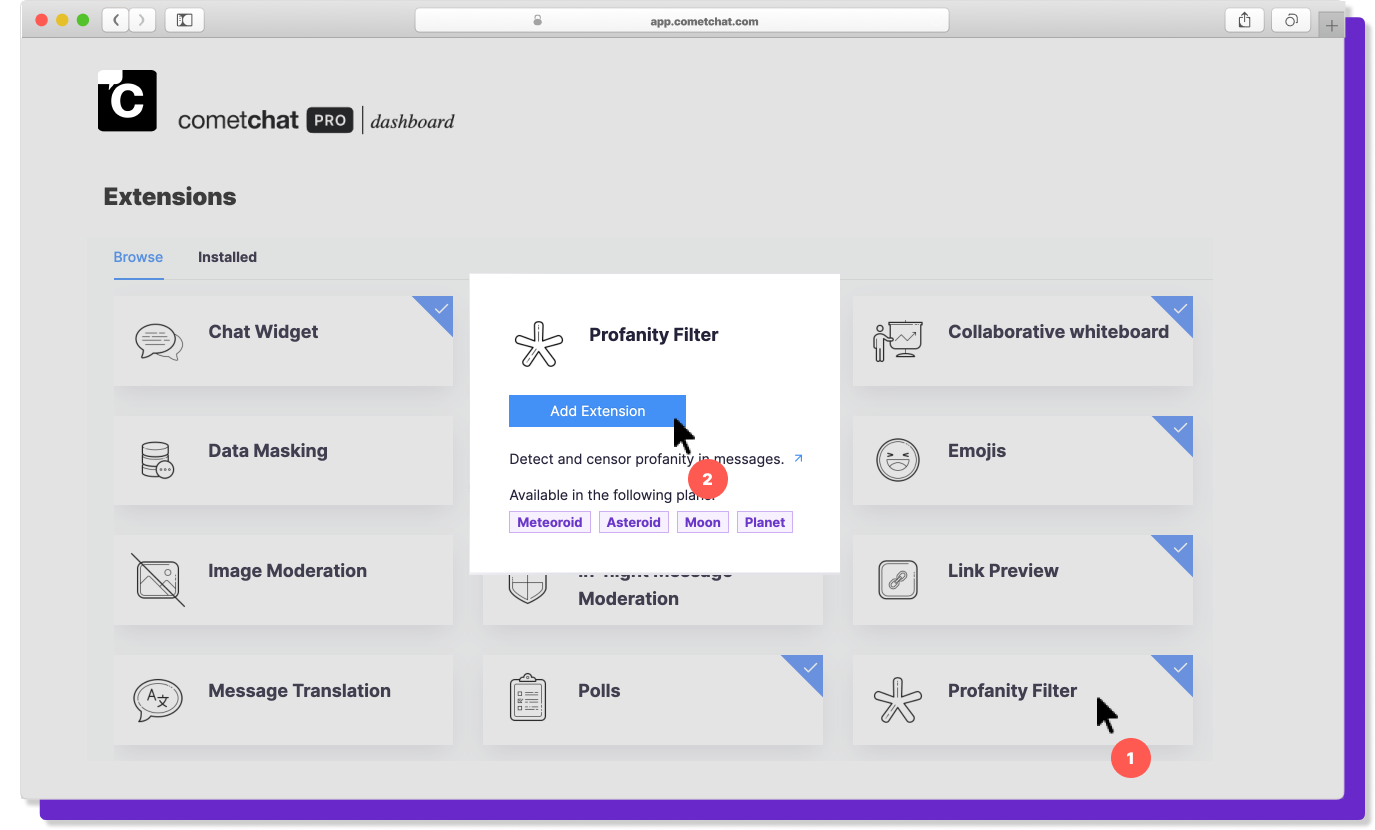Open a new Safari tab with plus button
The width and height of the screenshot is (1375, 830).
click(1331, 25)
